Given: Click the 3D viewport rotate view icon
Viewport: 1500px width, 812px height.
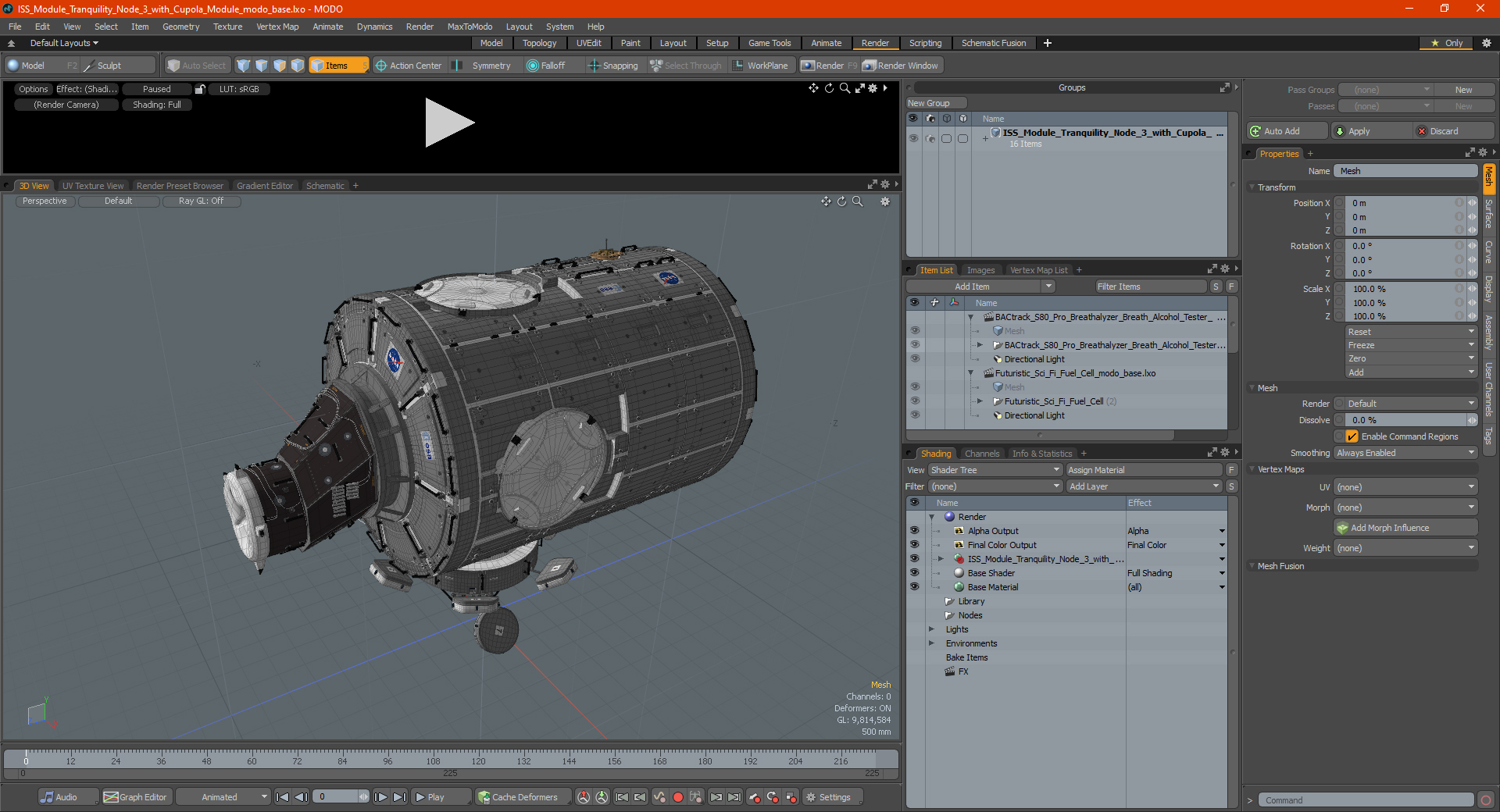Looking at the screenshot, I should tap(842, 201).
